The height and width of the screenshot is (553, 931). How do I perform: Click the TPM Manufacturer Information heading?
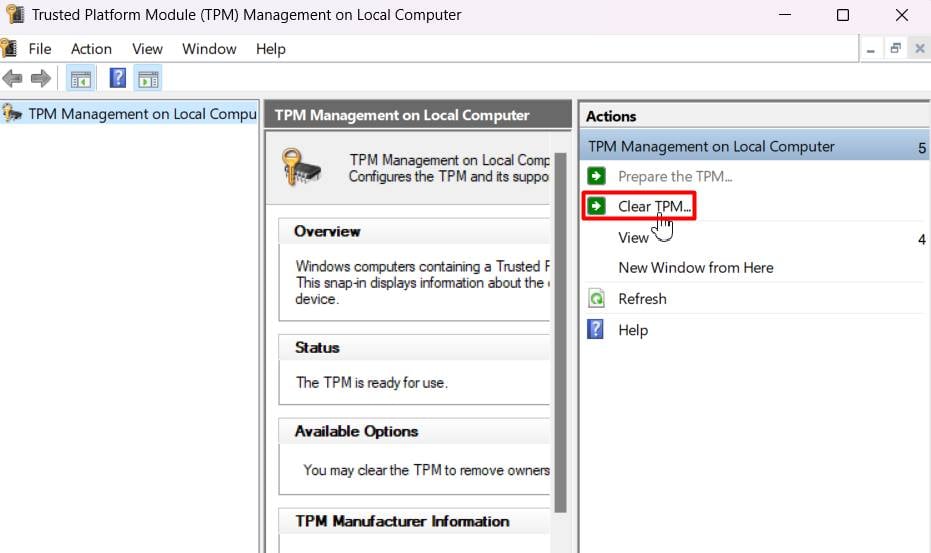click(x=403, y=521)
